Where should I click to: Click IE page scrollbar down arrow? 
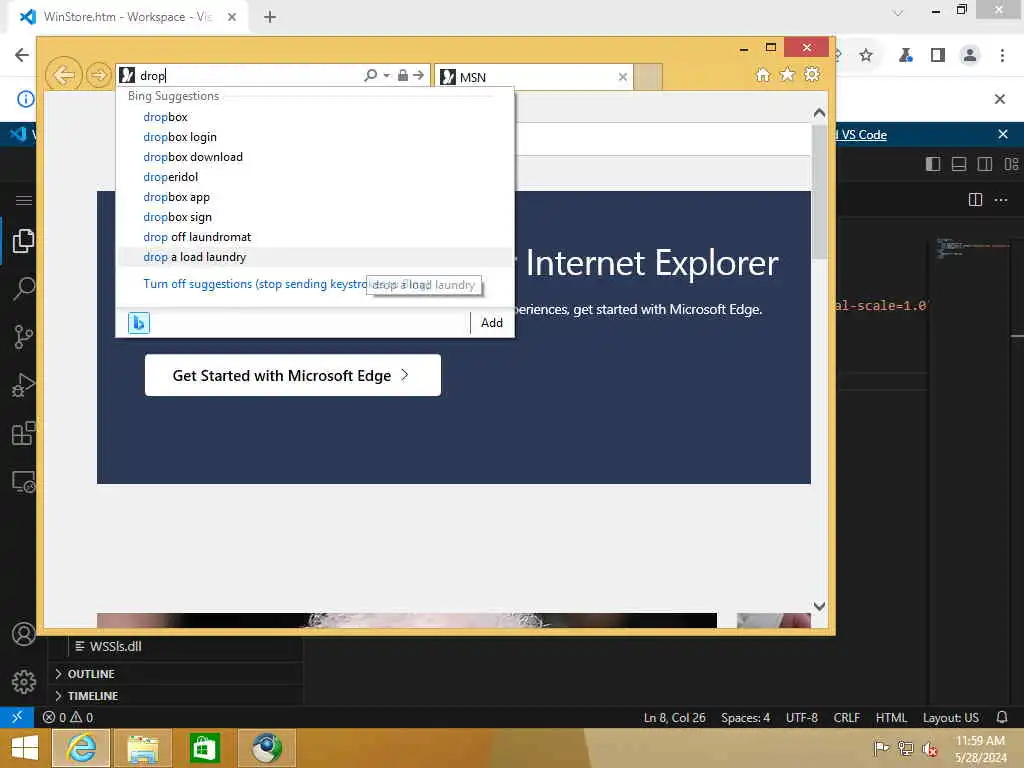tap(819, 606)
